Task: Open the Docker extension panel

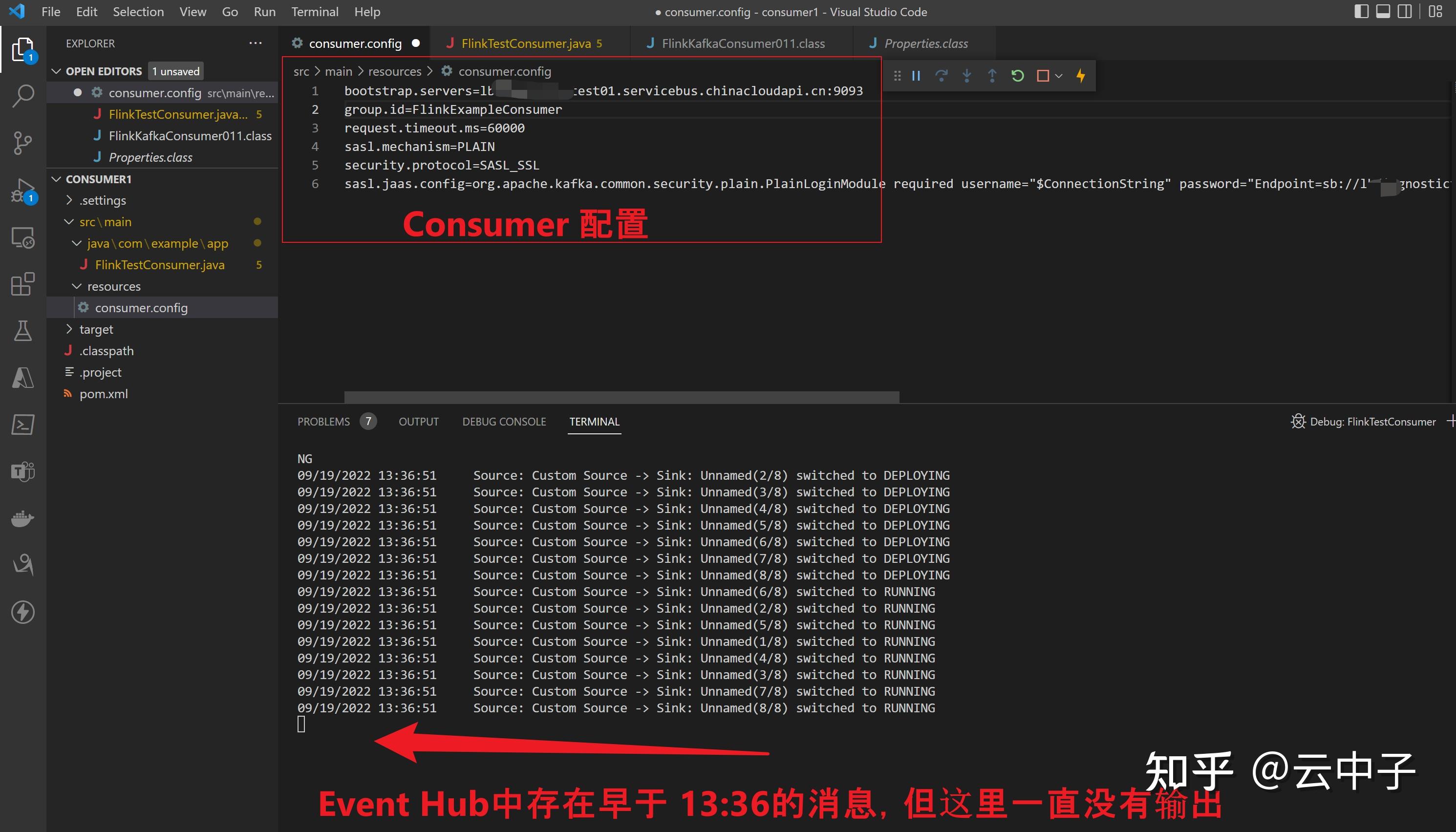Action: click(23, 518)
